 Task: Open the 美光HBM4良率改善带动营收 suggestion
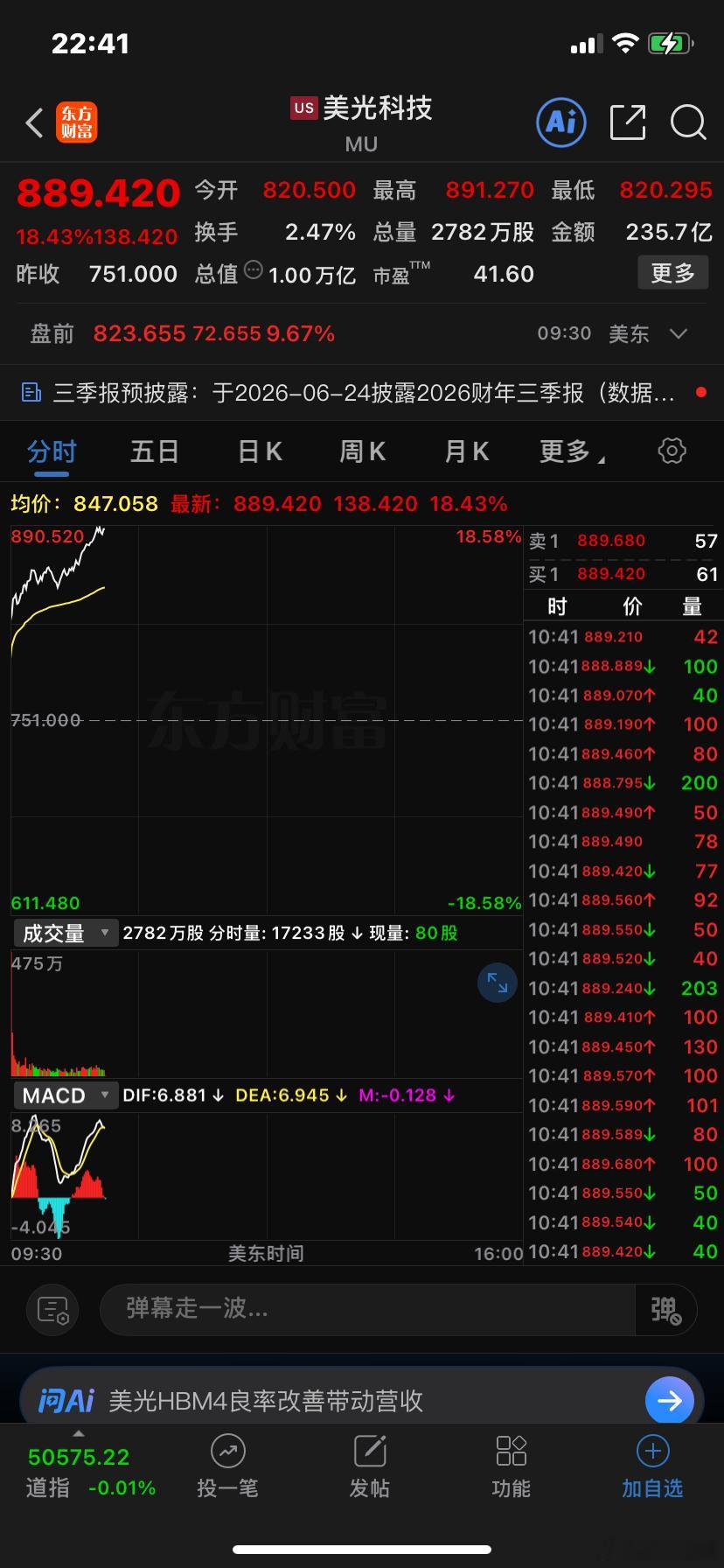click(x=266, y=1401)
